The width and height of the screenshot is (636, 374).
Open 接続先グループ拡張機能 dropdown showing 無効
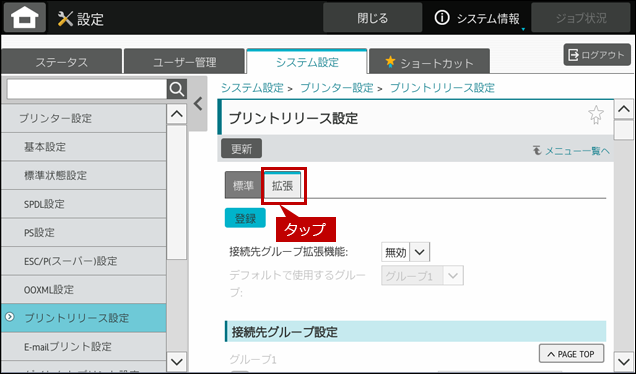[x=405, y=252]
